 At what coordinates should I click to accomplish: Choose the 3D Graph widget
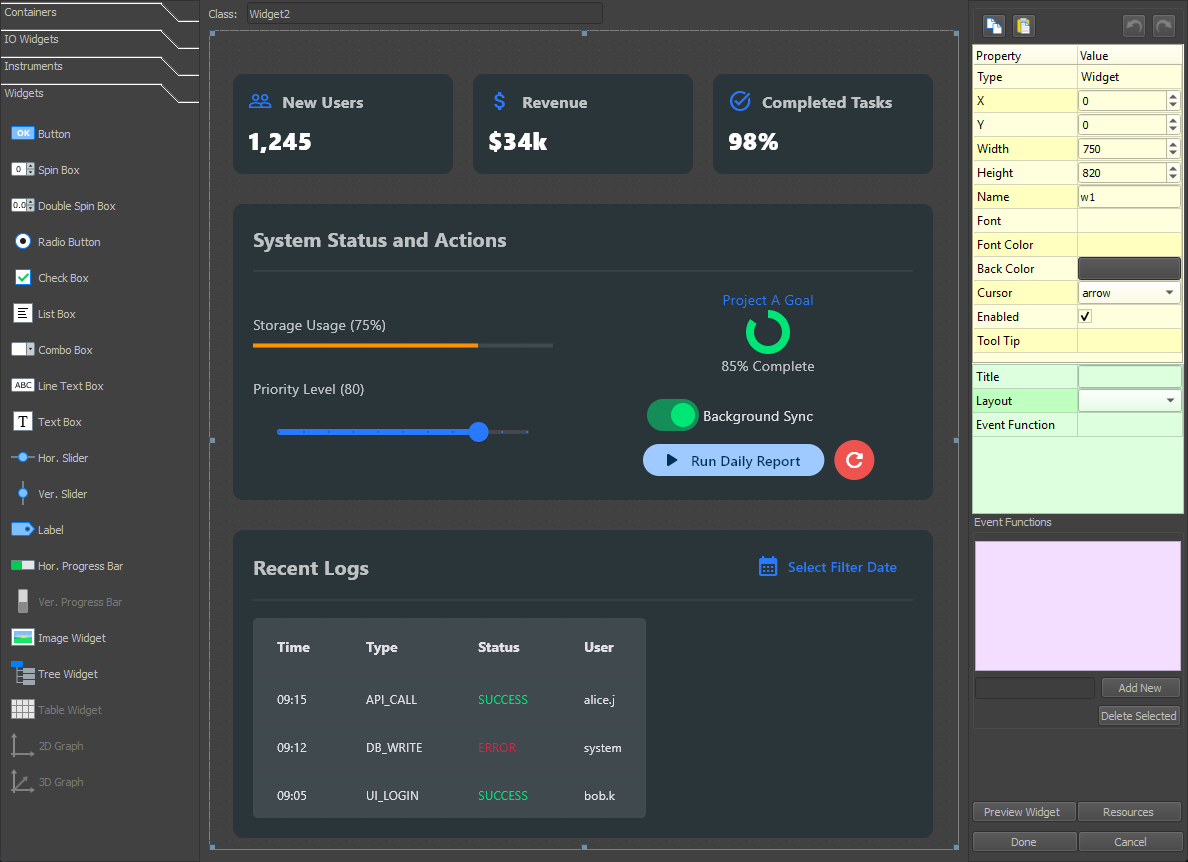[60, 781]
